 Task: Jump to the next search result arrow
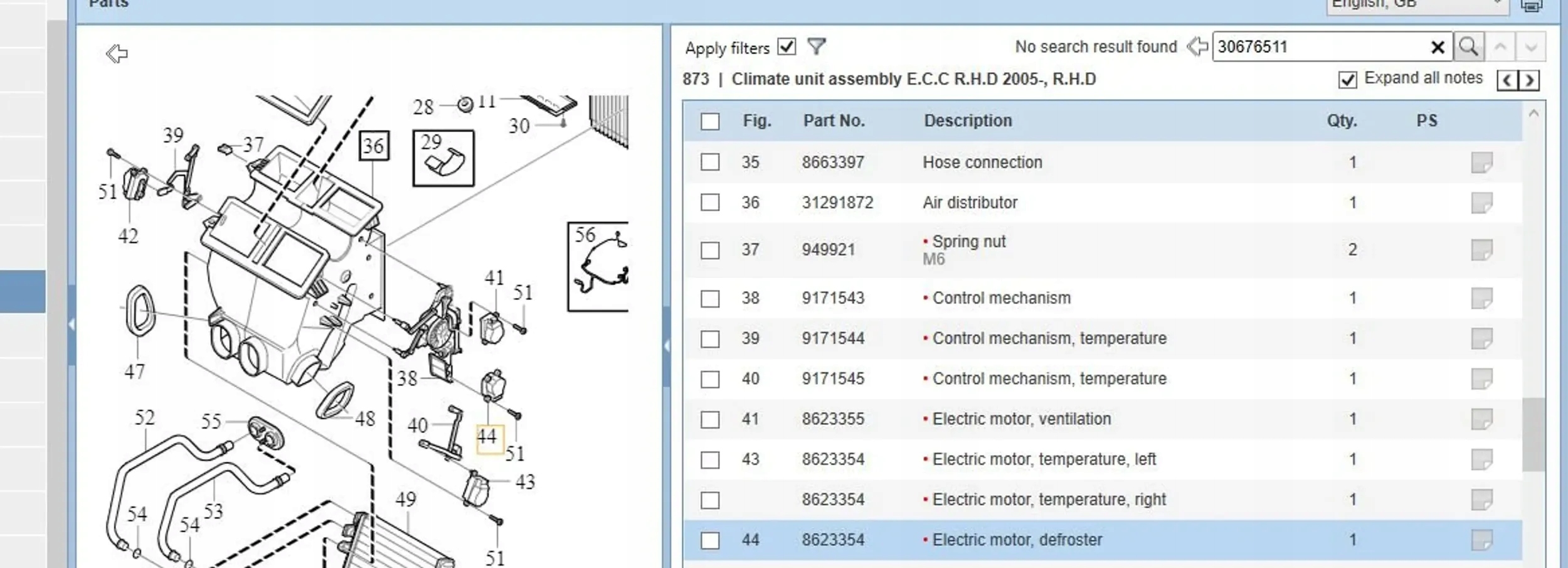click(1530, 47)
